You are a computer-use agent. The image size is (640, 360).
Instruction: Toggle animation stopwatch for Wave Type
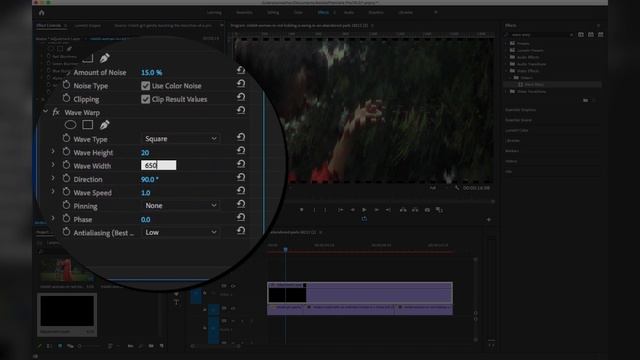(x=66, y=138)
